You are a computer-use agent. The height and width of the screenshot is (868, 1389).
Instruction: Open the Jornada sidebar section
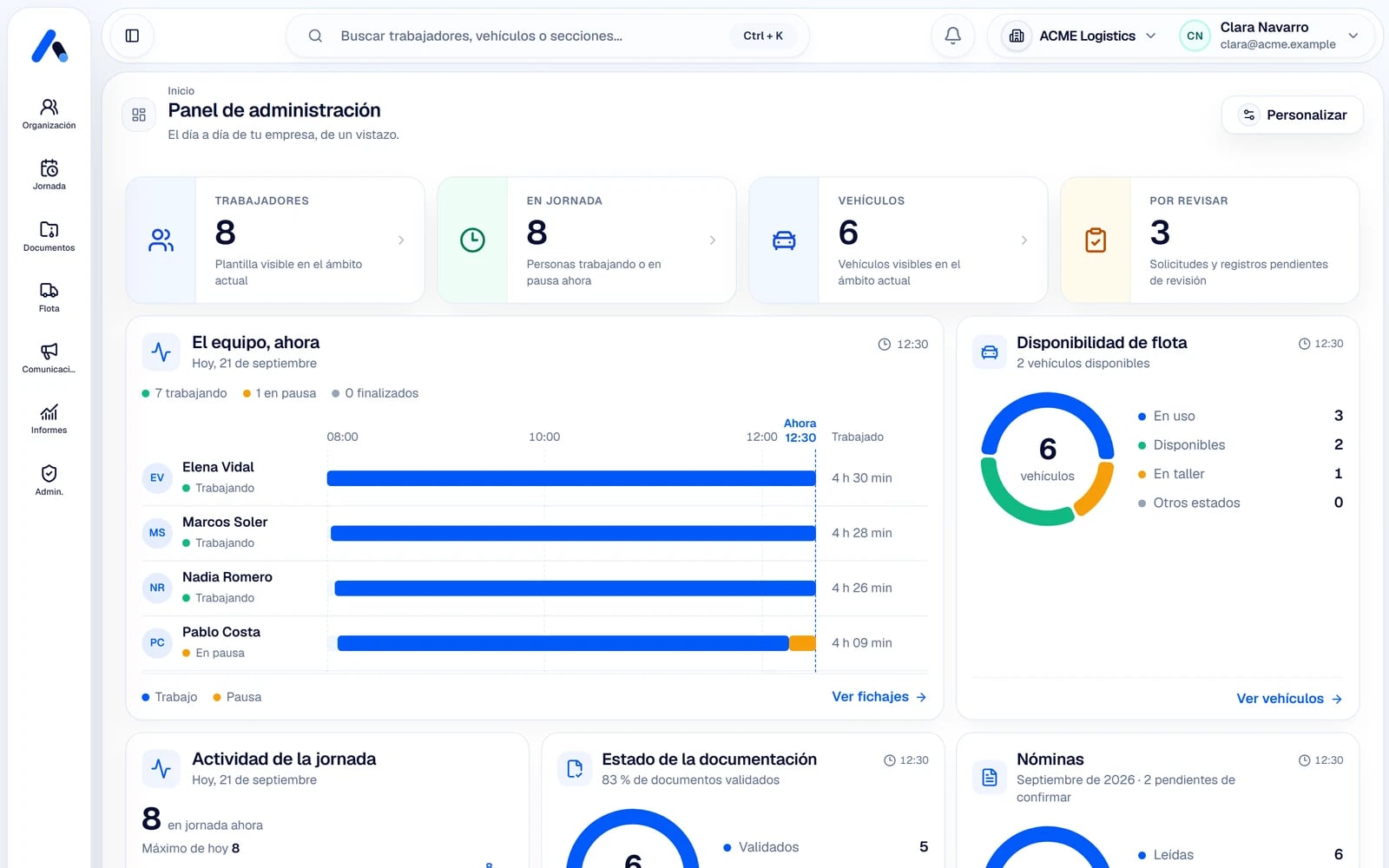tap(49, 174)
